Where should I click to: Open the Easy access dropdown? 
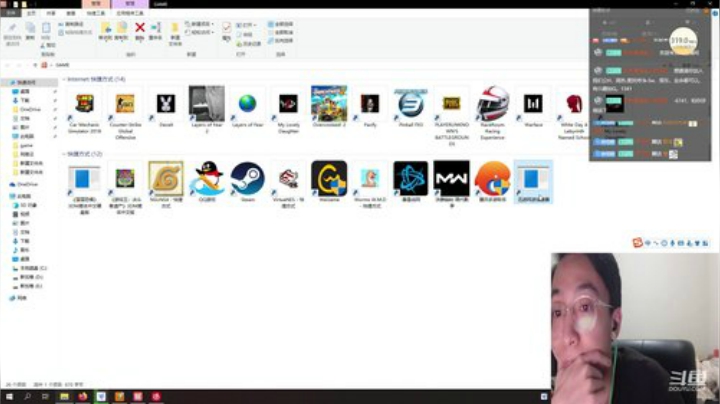click(200, 32)
